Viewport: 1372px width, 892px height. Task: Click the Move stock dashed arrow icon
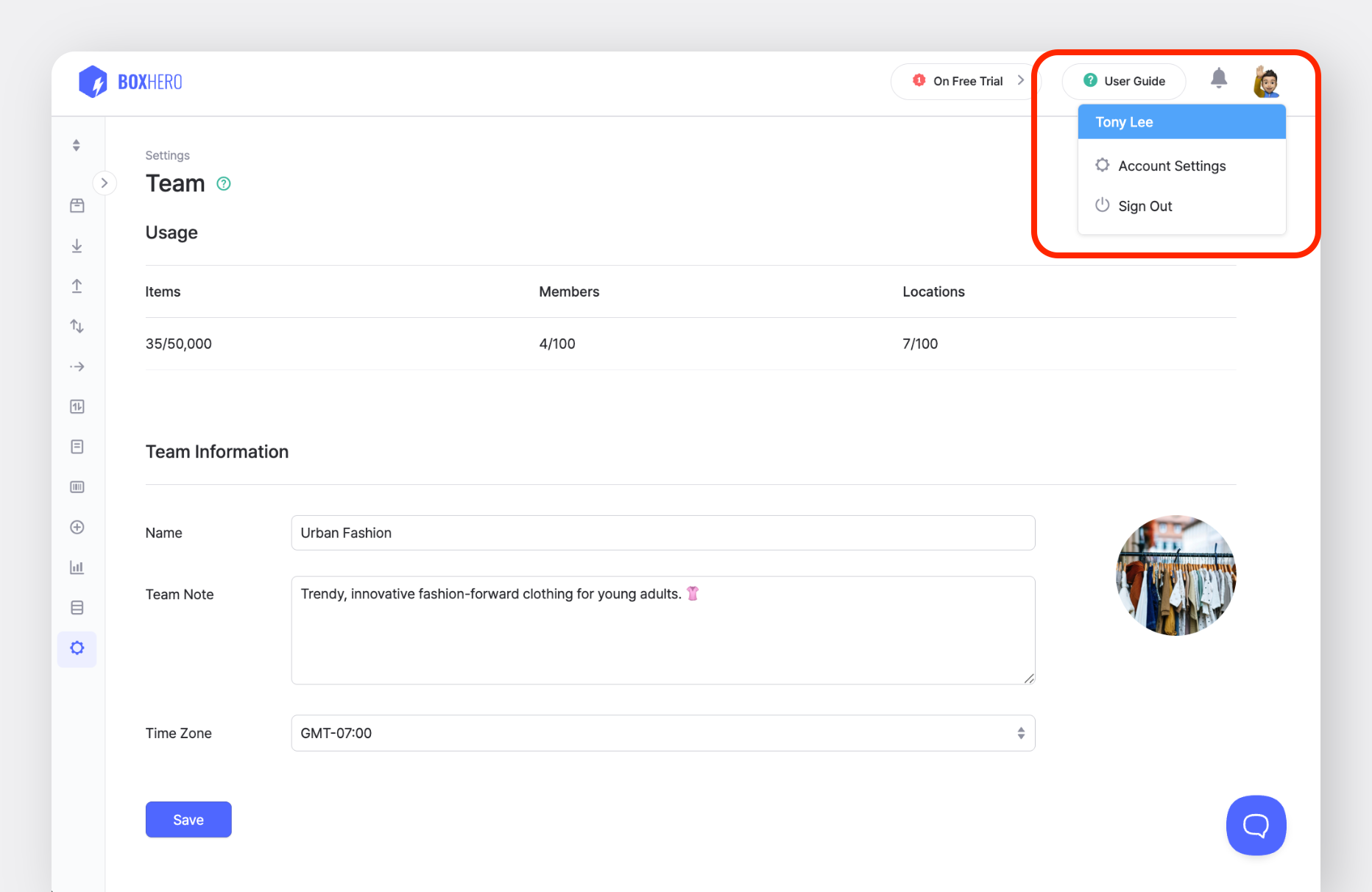[x=77, y=367]
